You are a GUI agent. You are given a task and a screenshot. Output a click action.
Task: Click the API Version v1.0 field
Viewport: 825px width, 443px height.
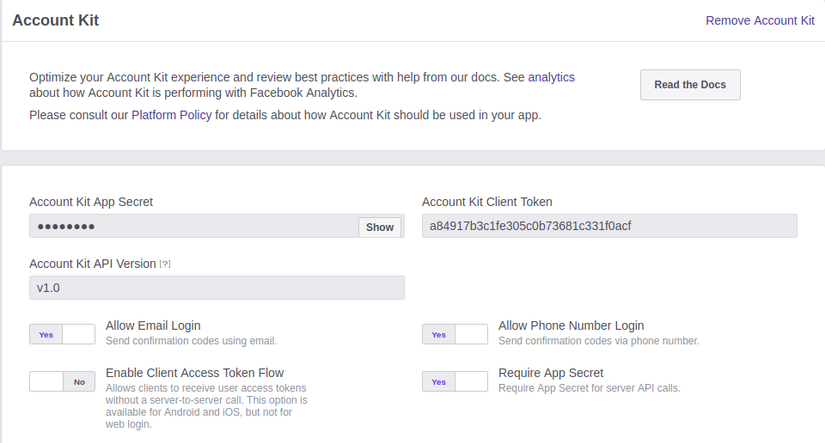click(x=217, y=288)
